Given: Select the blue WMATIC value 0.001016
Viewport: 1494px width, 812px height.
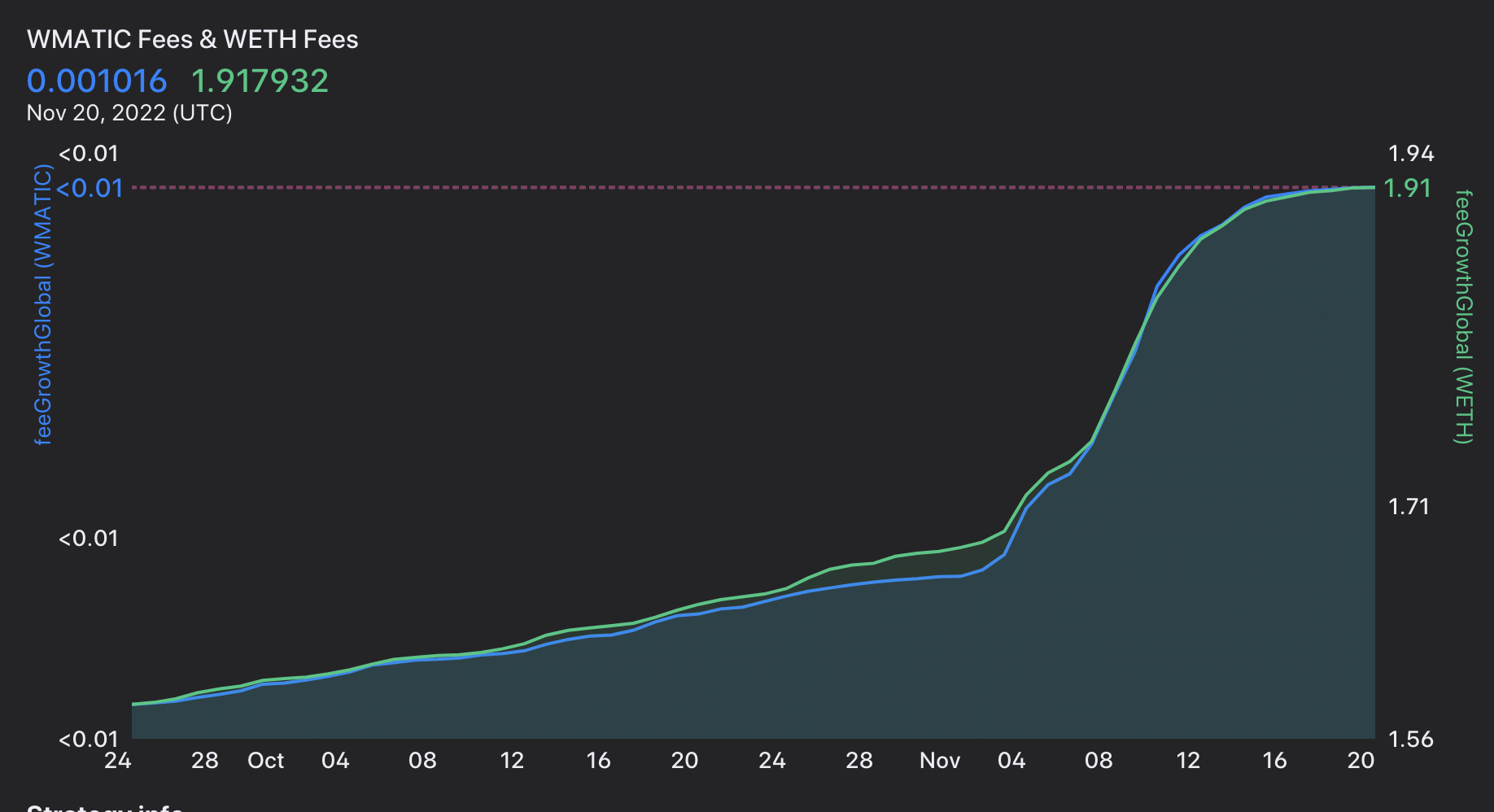Looking at the screenshot, I should [97, 81].
